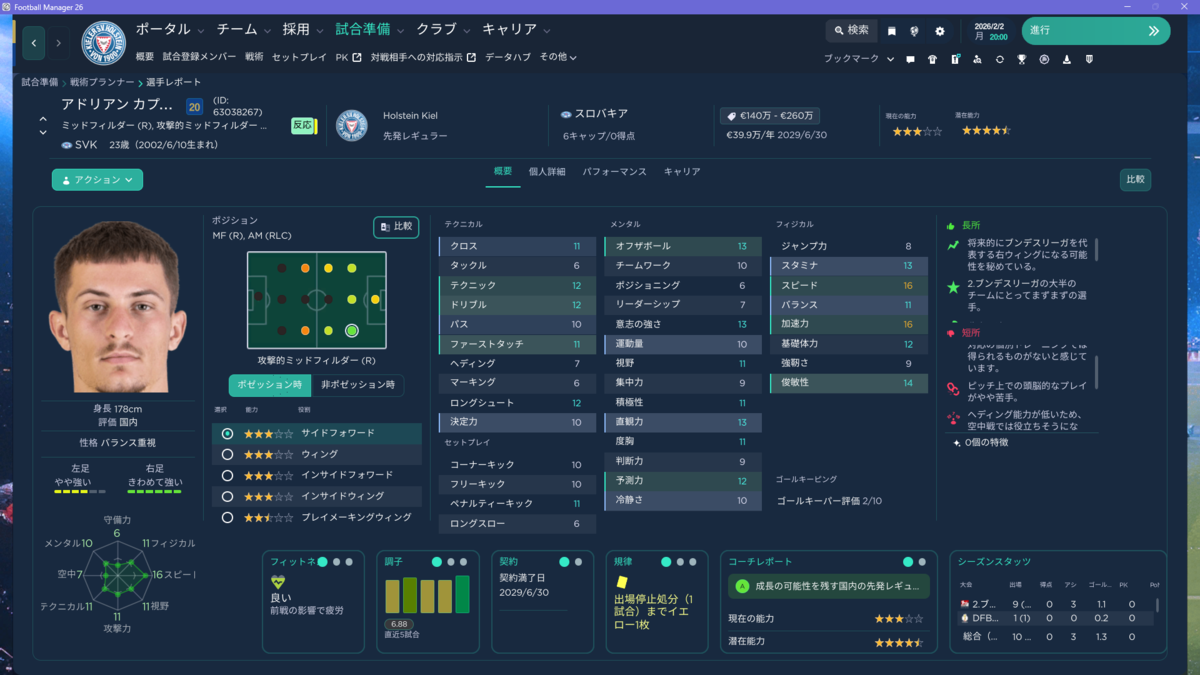Viewport: 1200px width, 675px height.
Task: Click the circular arrows transfer bookmark icon
Action: coord(999,59)
